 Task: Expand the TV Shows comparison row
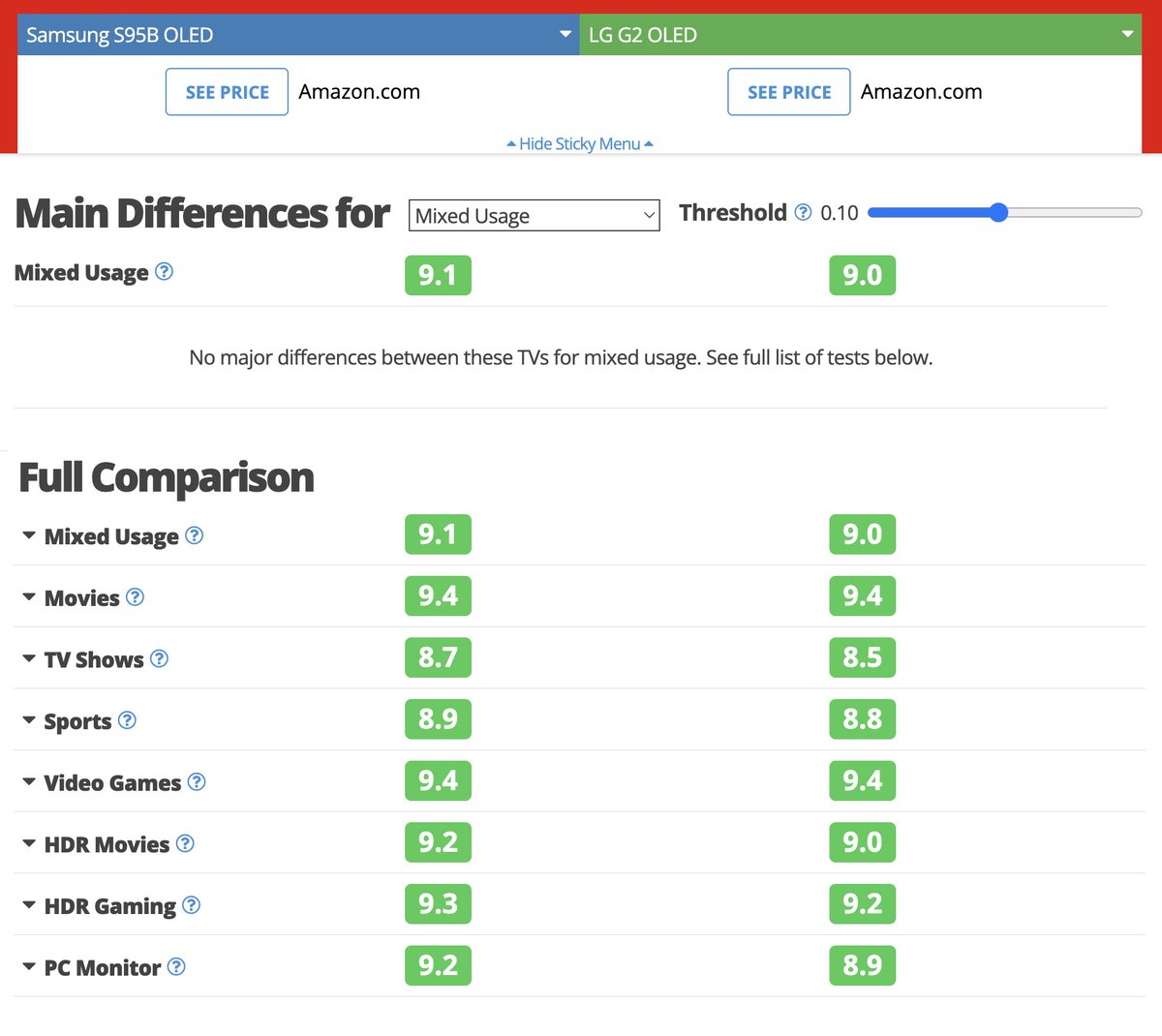29,658
